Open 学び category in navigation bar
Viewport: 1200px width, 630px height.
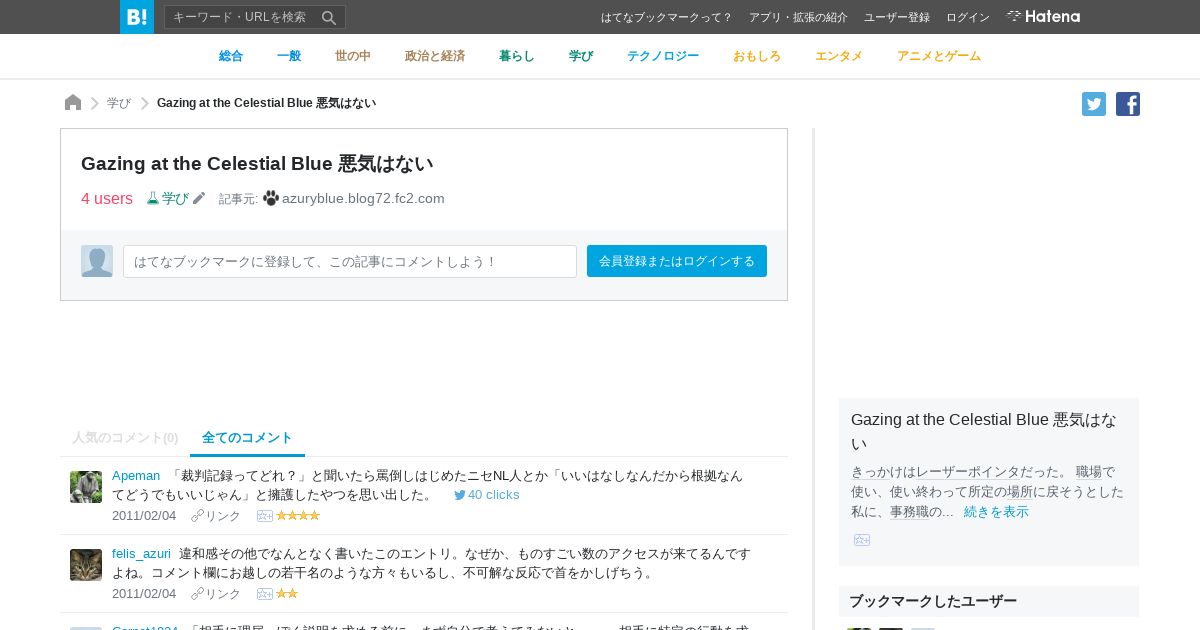click(581, 56)
